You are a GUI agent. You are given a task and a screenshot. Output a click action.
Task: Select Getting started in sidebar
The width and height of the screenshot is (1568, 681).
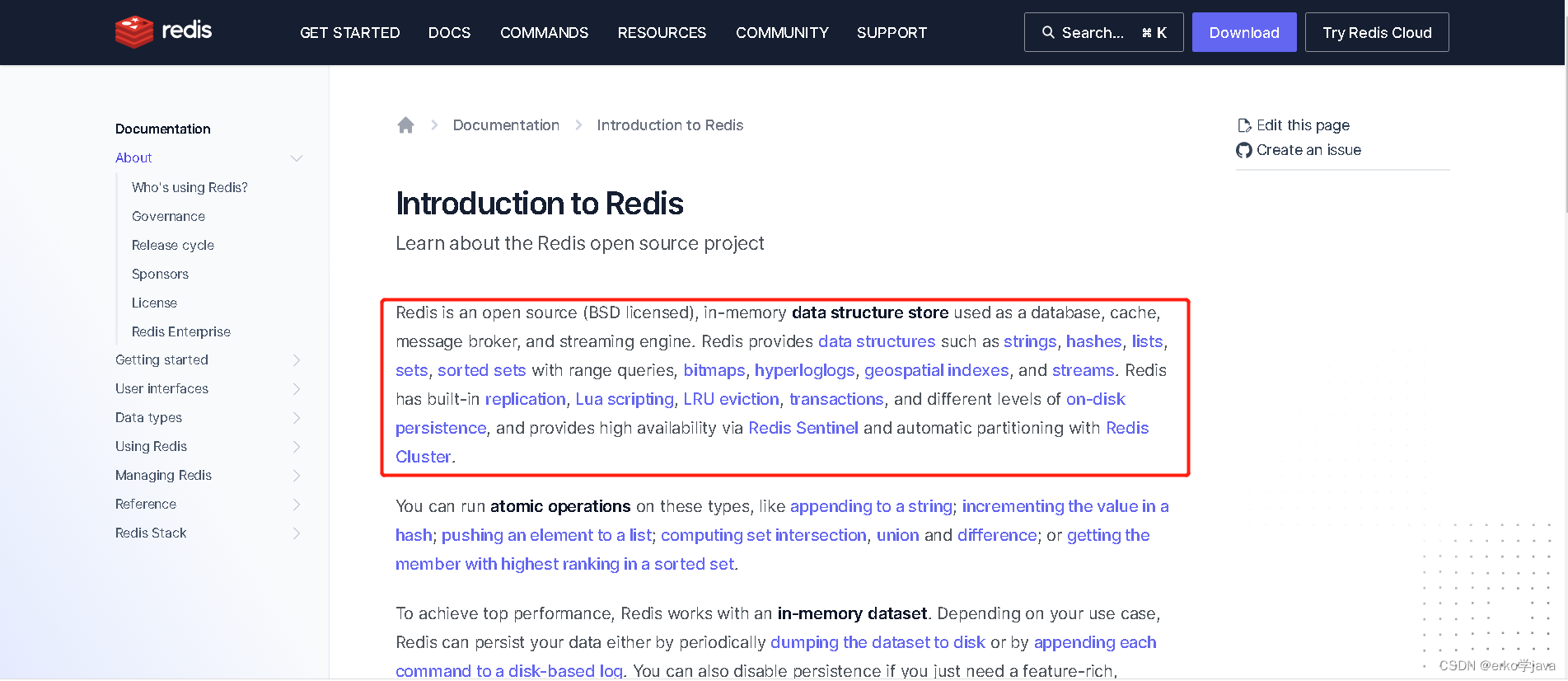[x=161, y=359]
